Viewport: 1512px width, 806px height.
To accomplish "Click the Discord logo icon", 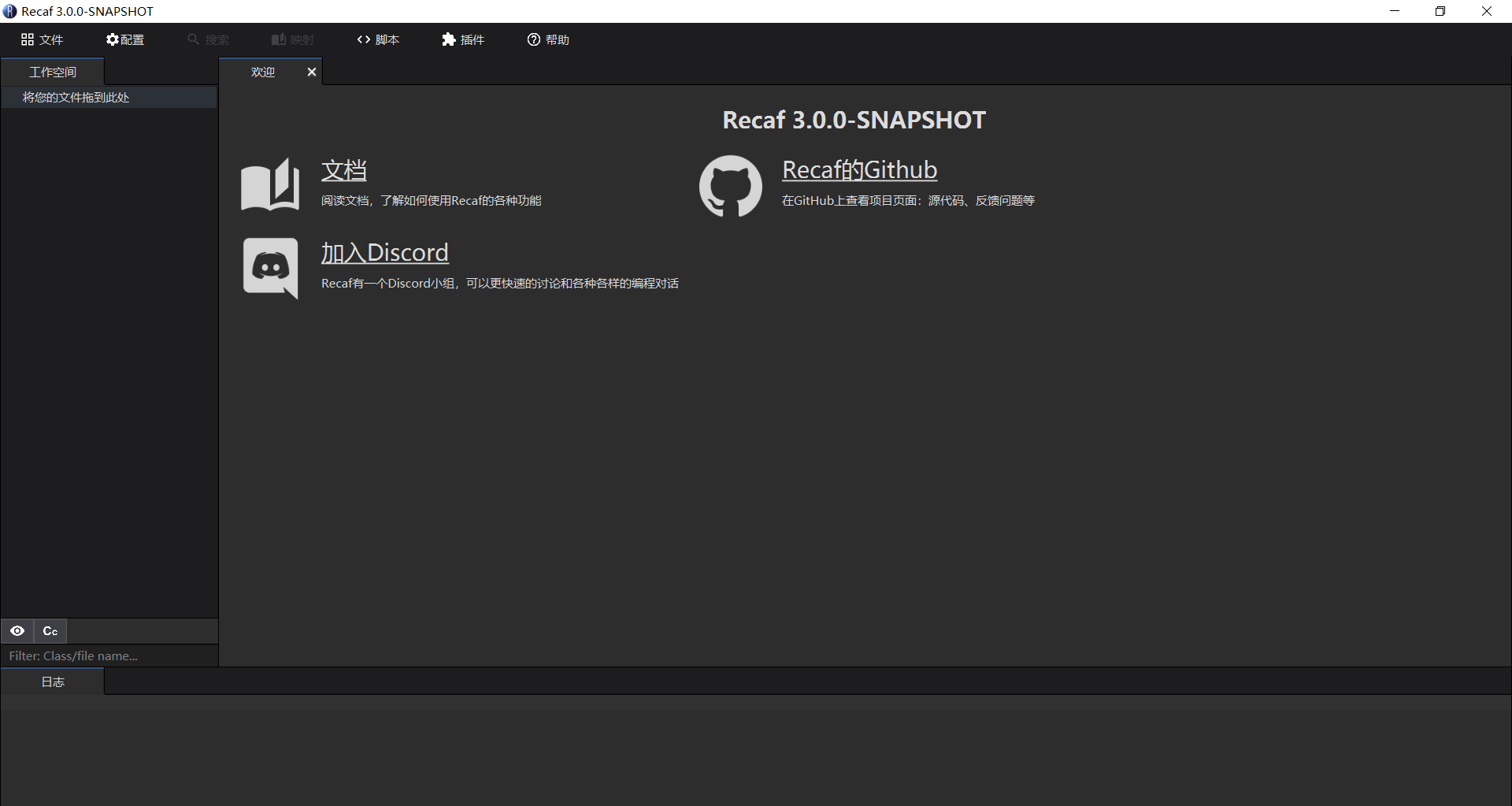I will [270, 268].
